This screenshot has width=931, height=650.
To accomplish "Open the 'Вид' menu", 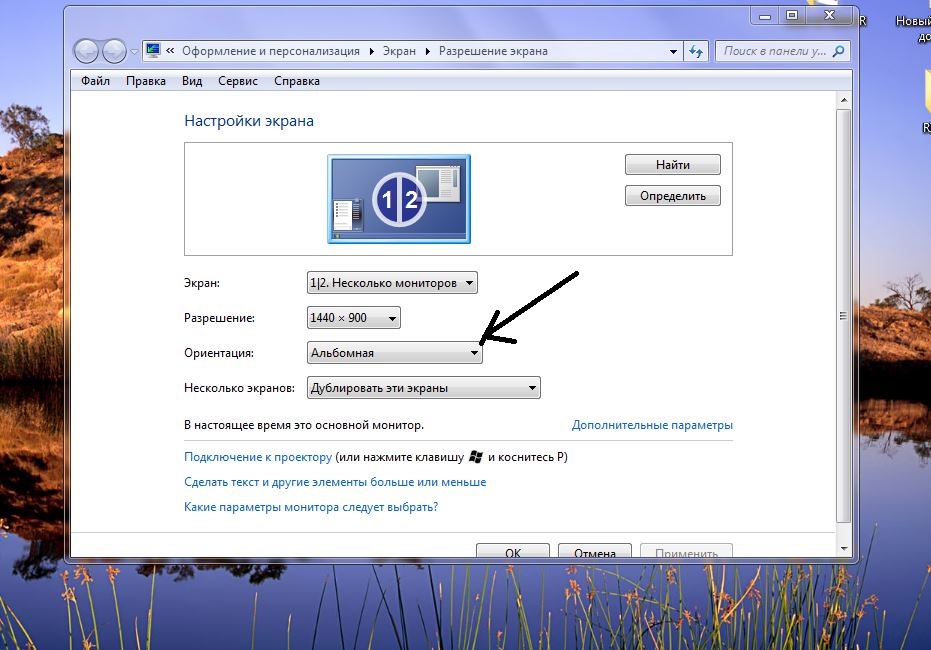I will coord(192,81).
